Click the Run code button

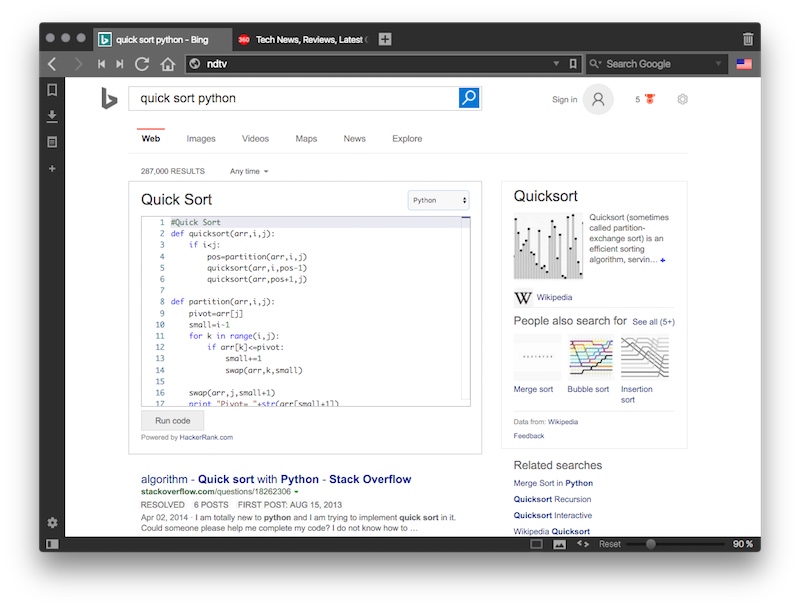tap(172, 420)
